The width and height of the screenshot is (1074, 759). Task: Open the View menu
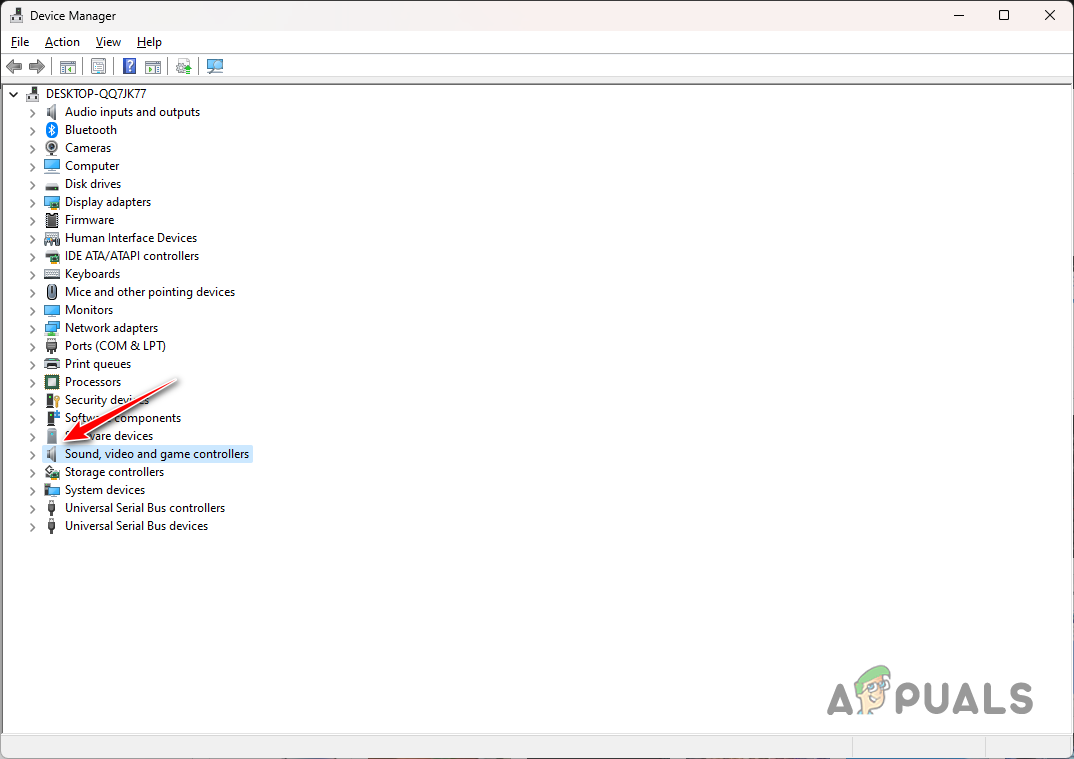108,42
